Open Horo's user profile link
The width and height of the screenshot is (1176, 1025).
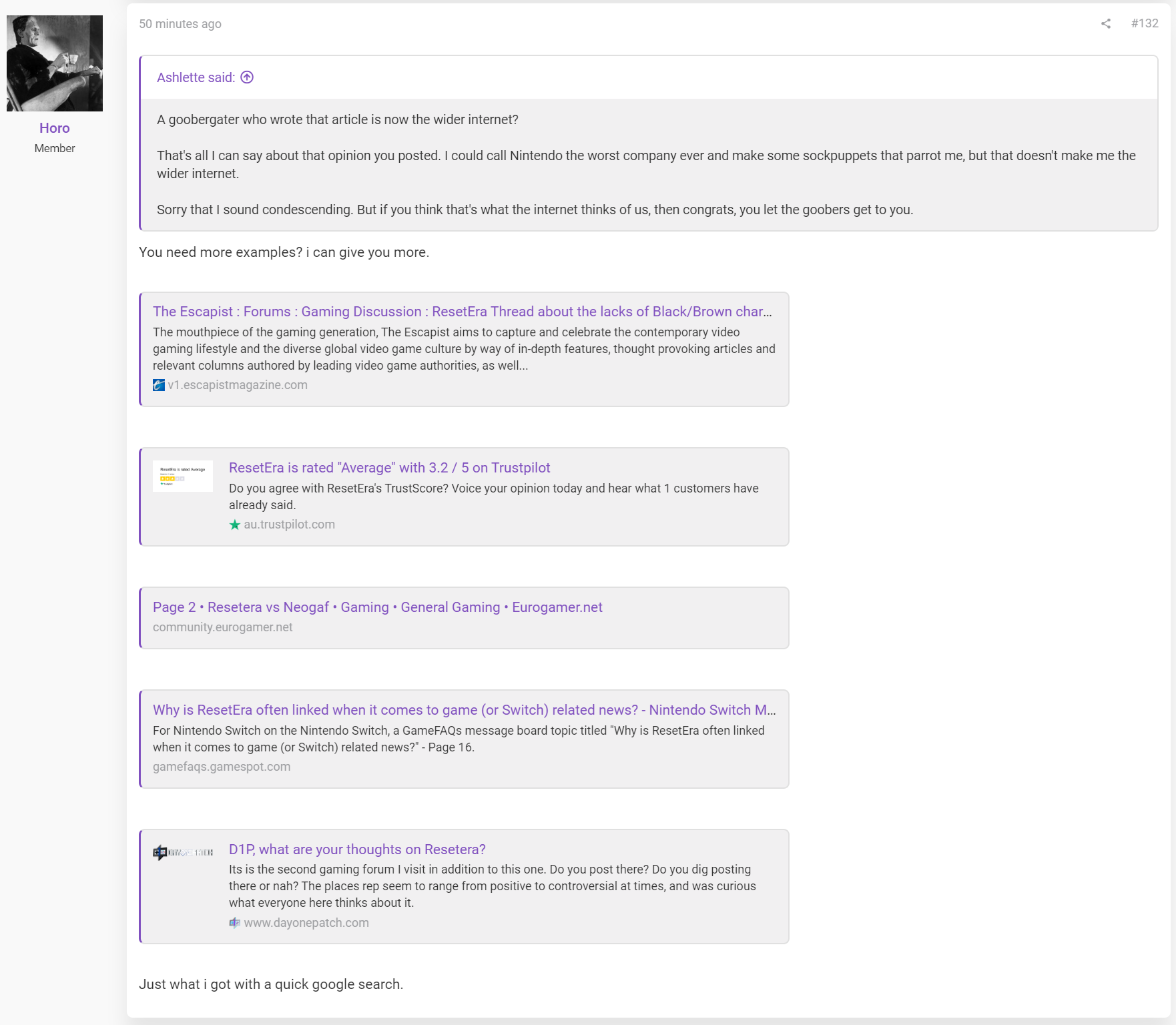point(55,128)
